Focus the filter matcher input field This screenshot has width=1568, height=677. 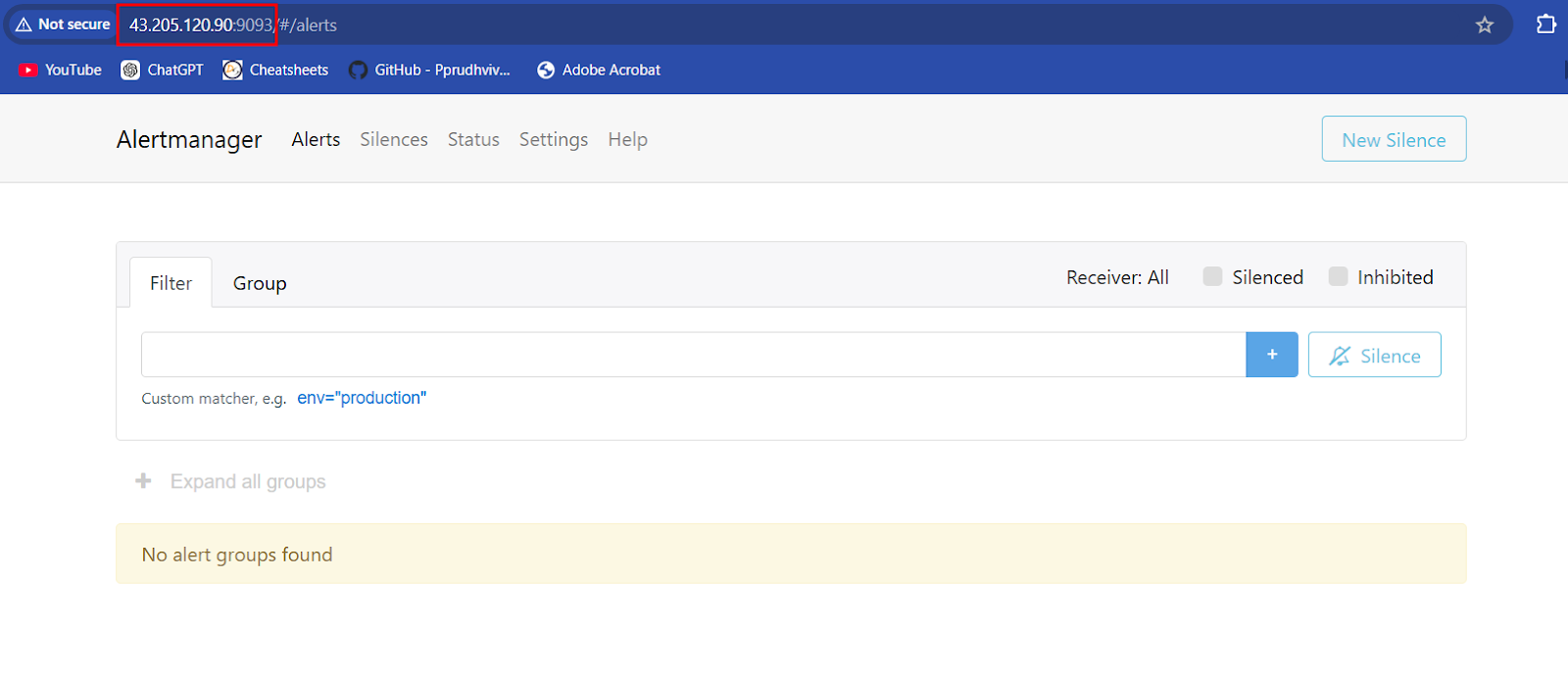click(694, 355)
